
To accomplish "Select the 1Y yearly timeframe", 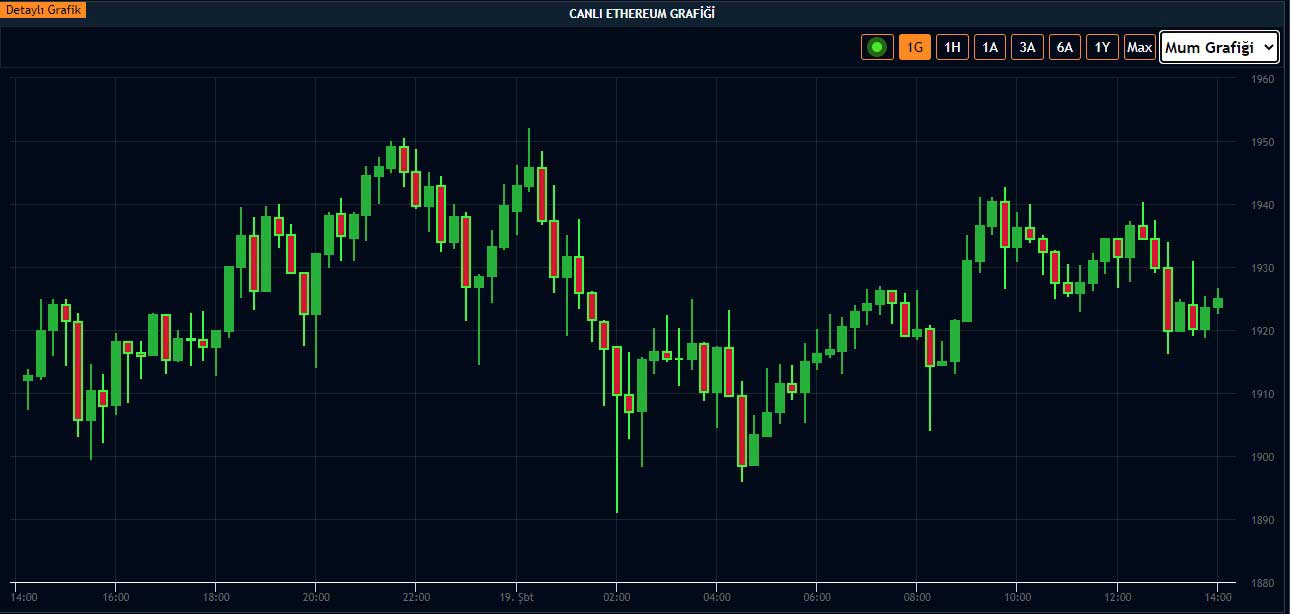I will point(1102,47).
